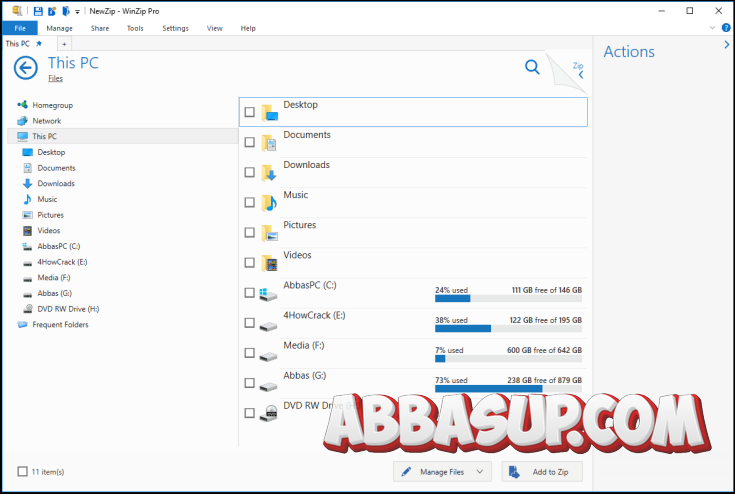The image size is (735, 494).
Task: Click the WinZip app icon in title bar
Action: coord(17,10)
